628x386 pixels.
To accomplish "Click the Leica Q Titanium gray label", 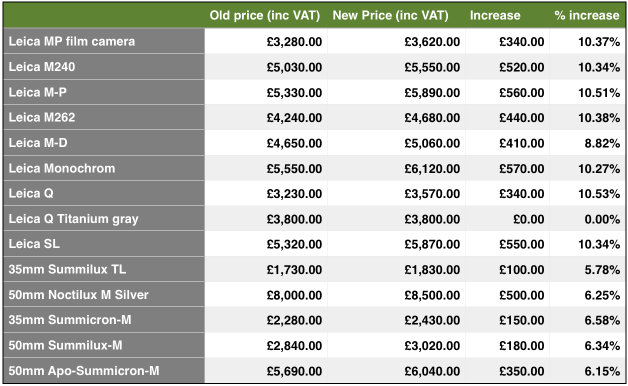I will [x=73, y=219].
